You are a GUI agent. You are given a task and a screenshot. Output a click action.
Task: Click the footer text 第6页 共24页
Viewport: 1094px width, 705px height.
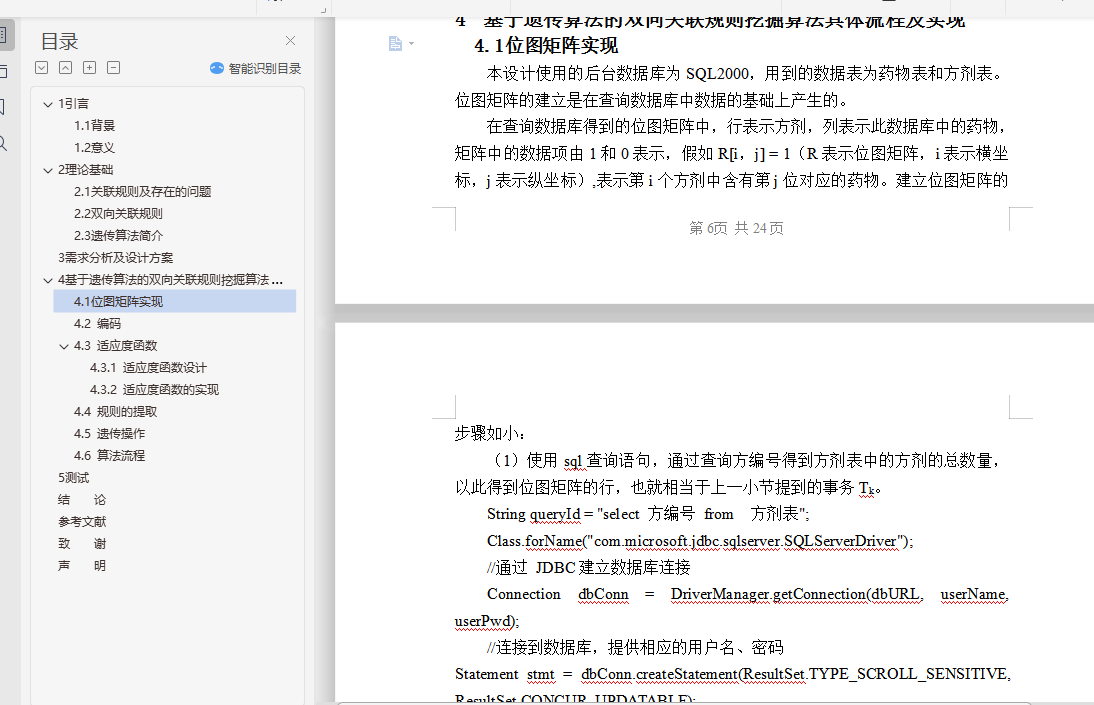pyautogui.click(x=736, y=228)
